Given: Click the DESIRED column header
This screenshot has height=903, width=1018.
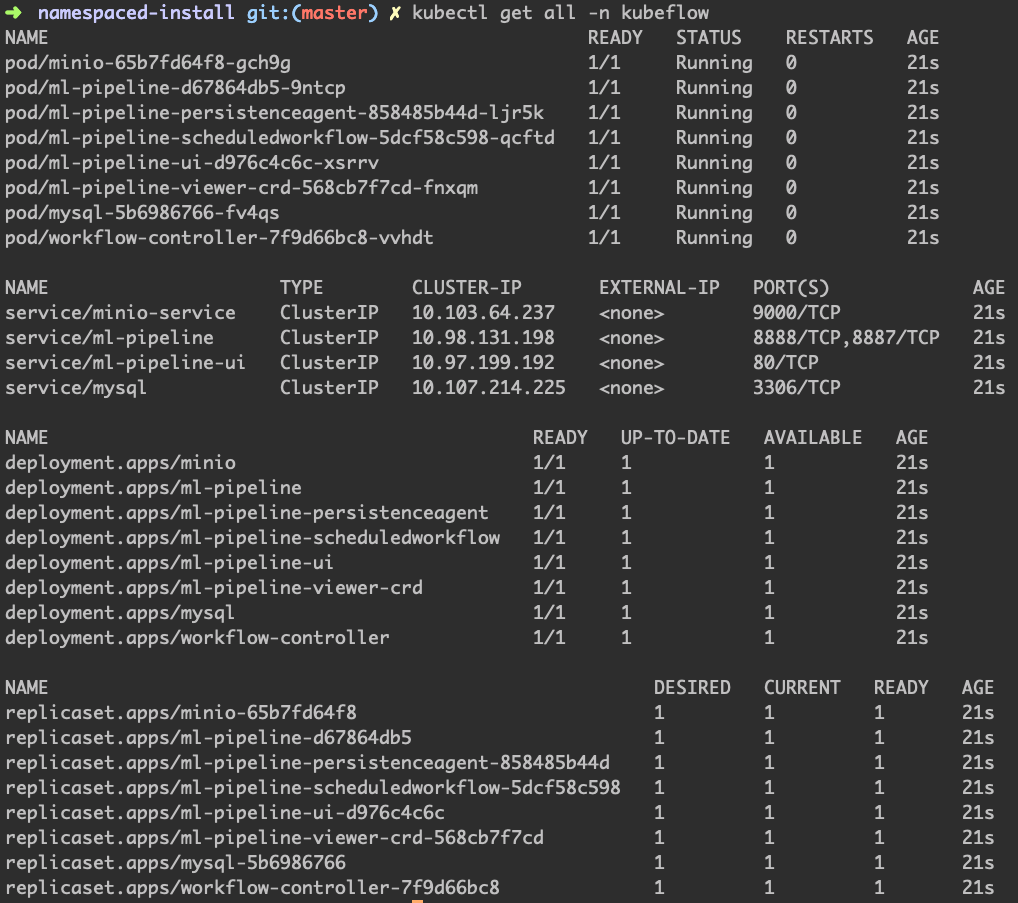Looking at the screenshot, I should 692,688.
